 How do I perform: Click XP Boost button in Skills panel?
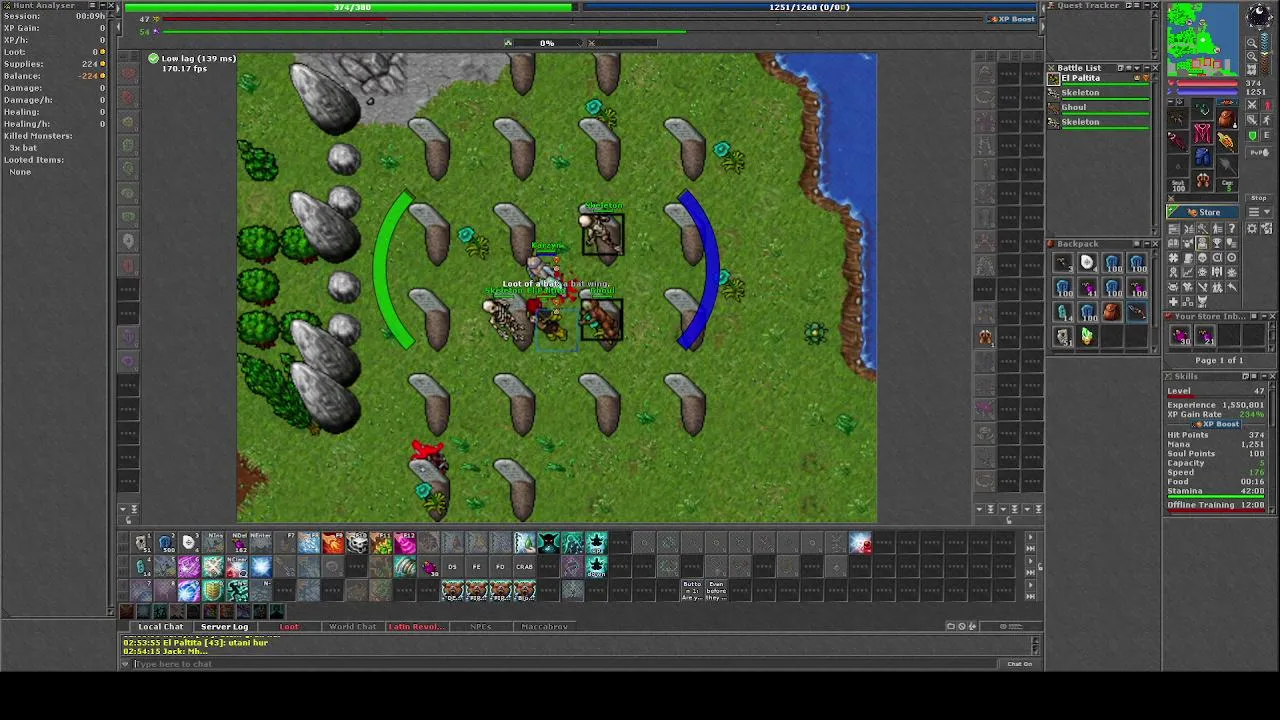(x=1216, y=424)
